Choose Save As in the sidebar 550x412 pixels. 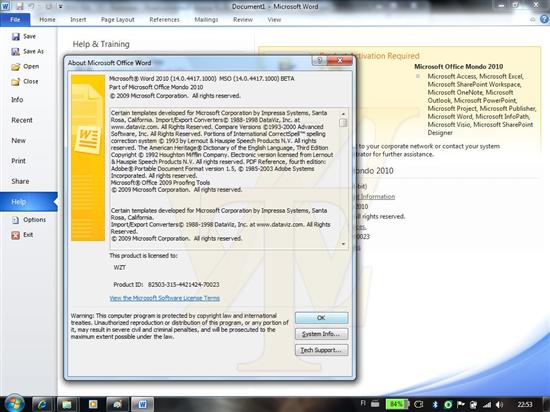(28, 52)
